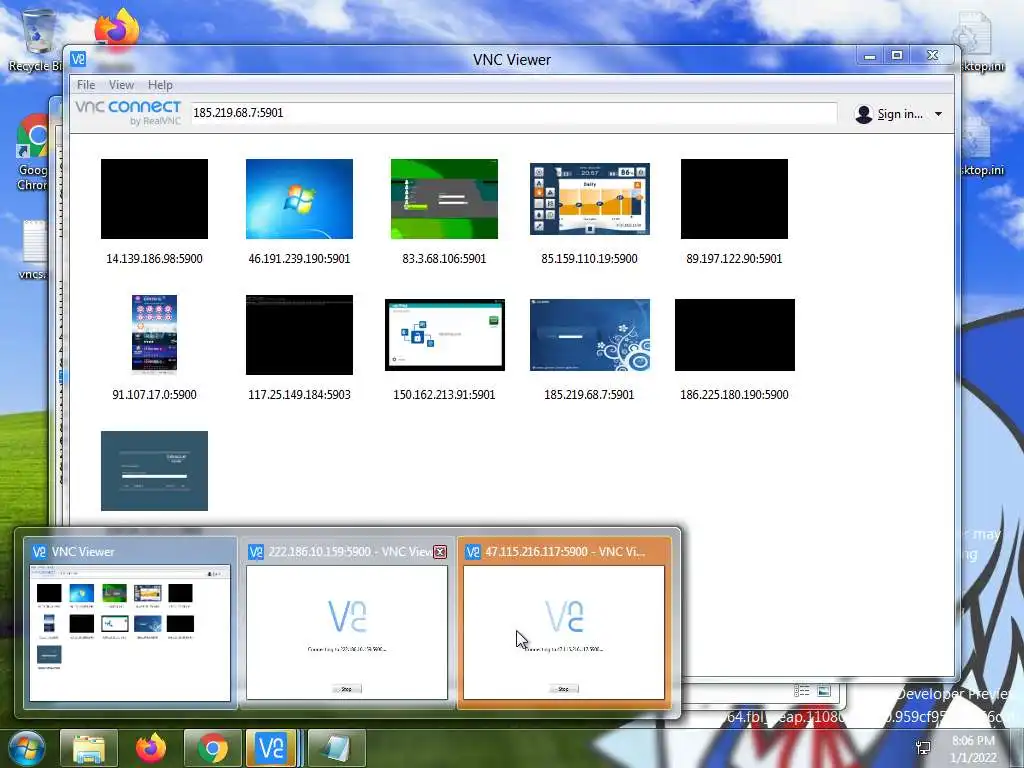Switch to the 222.186.10.159:5900 taskbar preview

pos(347,622)
